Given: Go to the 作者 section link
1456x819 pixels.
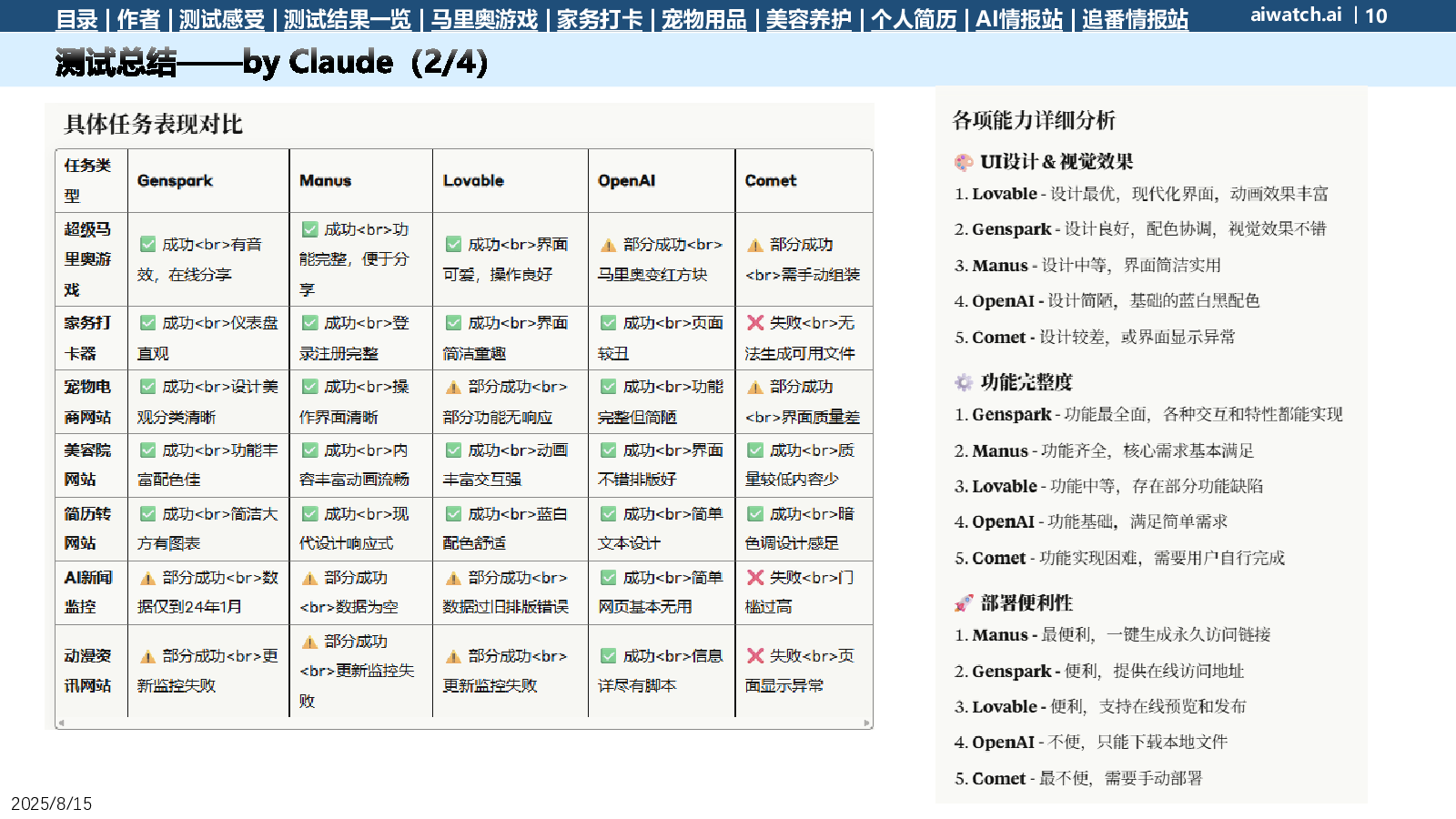Looking at the screenshot, I should pos(138,19).
